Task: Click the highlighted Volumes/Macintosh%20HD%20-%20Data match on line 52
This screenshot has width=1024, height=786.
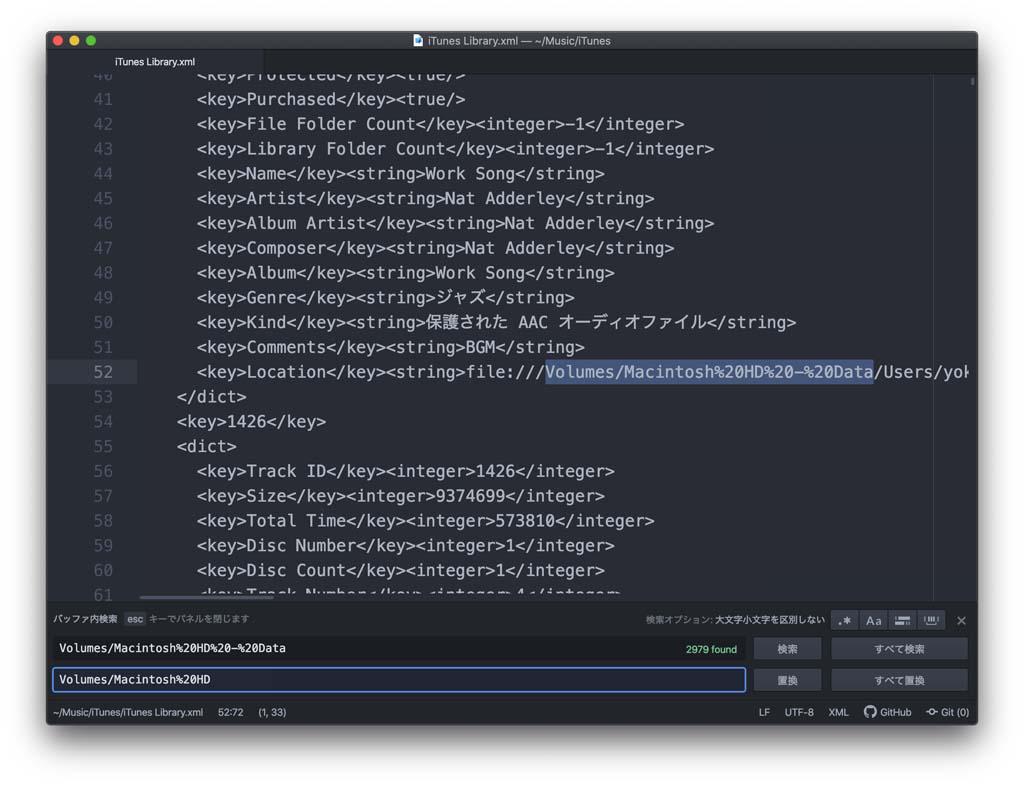Action: tap(709, 372)
